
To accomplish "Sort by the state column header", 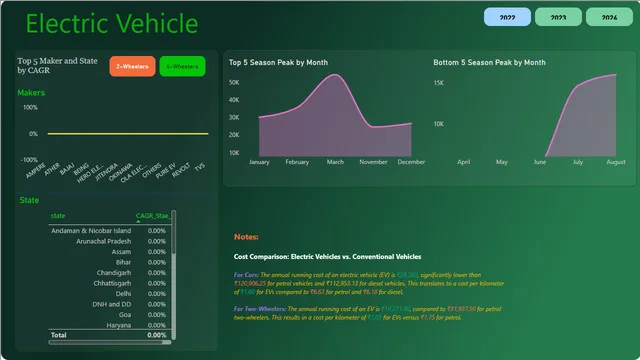I will click(58, 216).
